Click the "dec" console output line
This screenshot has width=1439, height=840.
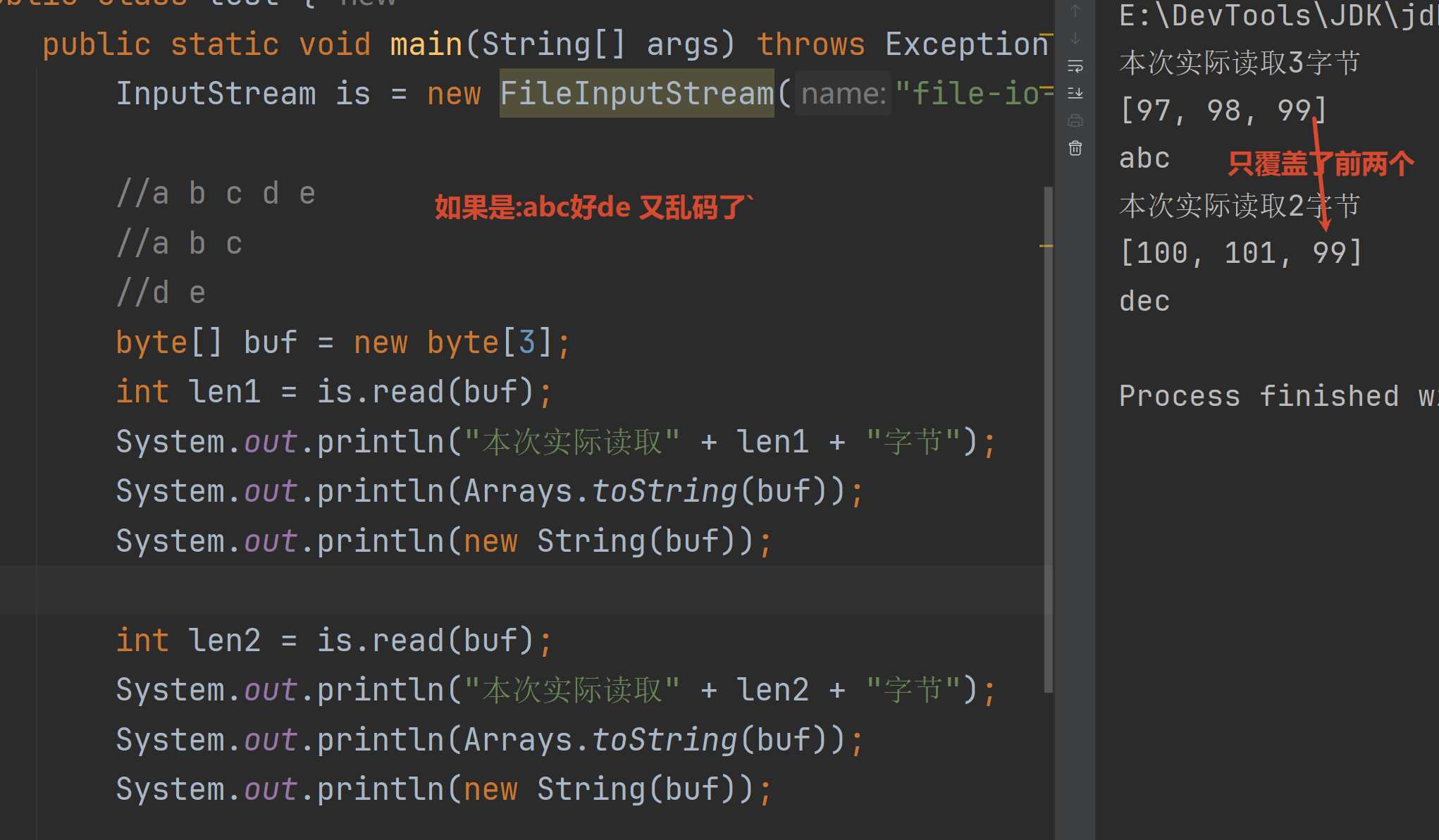click(x=1144, y=302)
